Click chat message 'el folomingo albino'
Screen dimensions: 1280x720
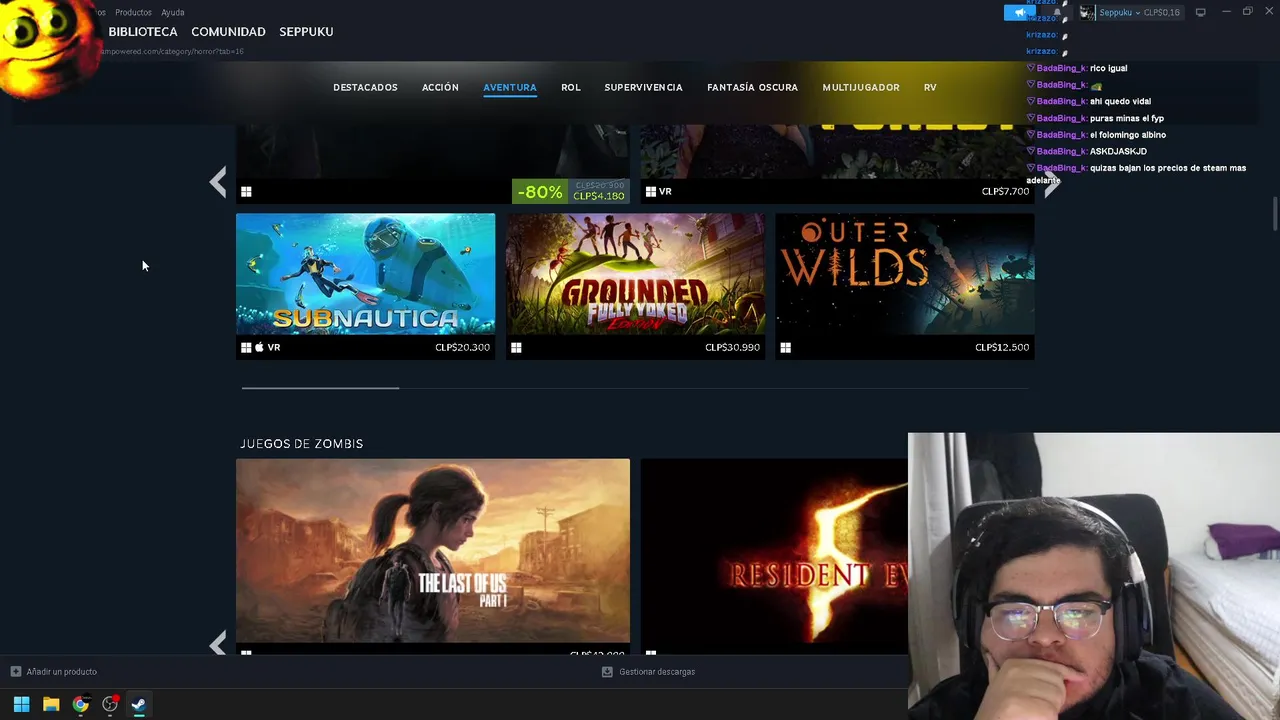(1128, 135)
